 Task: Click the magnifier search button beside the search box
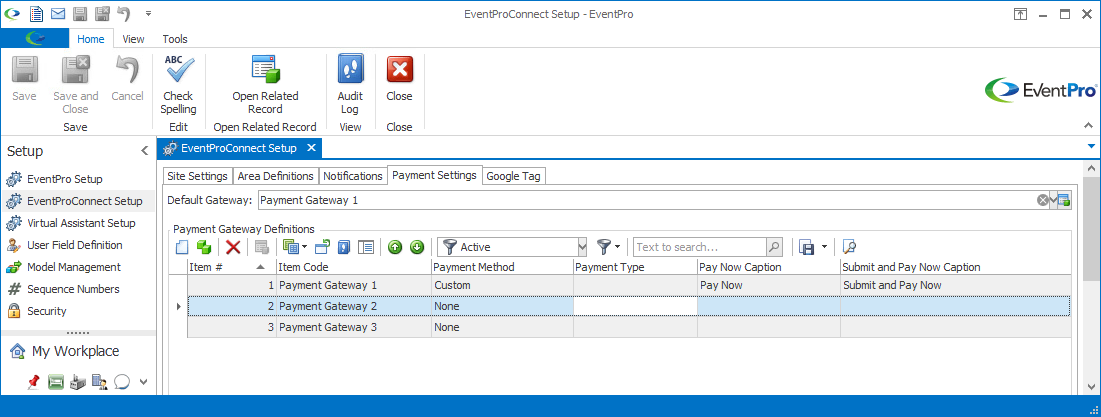[x=774, y=247]
